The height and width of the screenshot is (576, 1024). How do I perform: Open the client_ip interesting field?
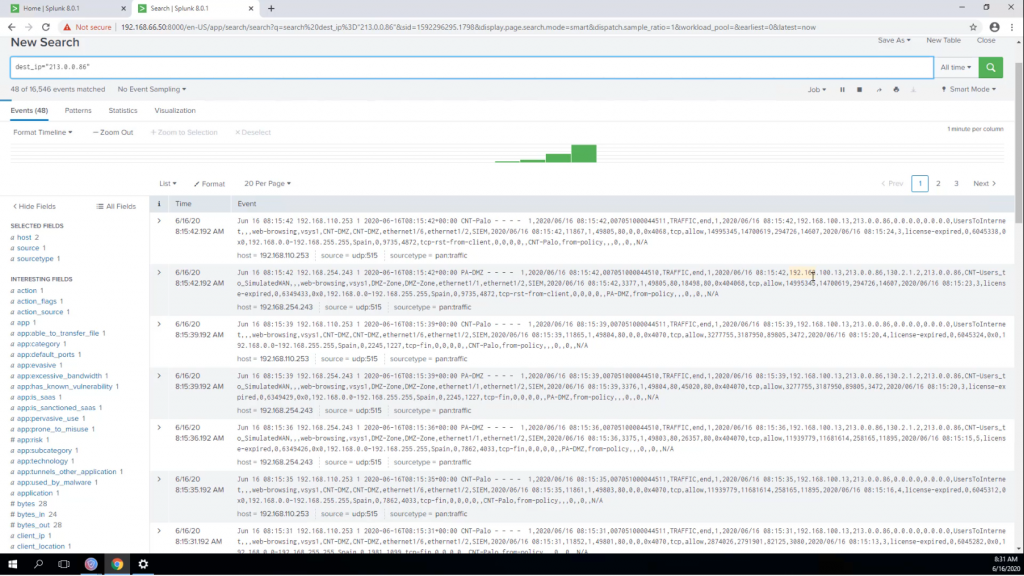click(31, 536)
